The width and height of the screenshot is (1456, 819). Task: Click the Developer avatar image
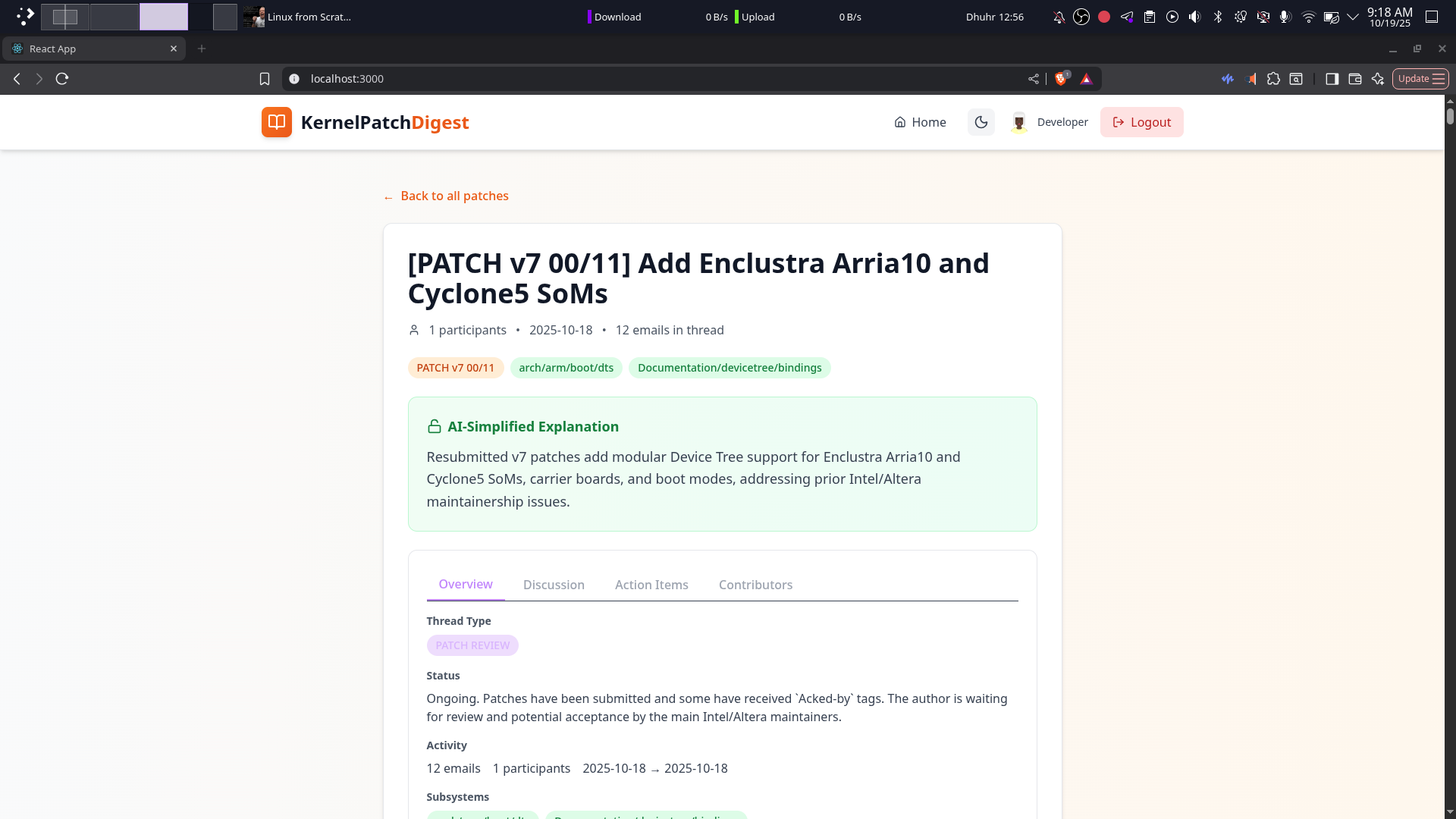click(x=1019, y=122)
